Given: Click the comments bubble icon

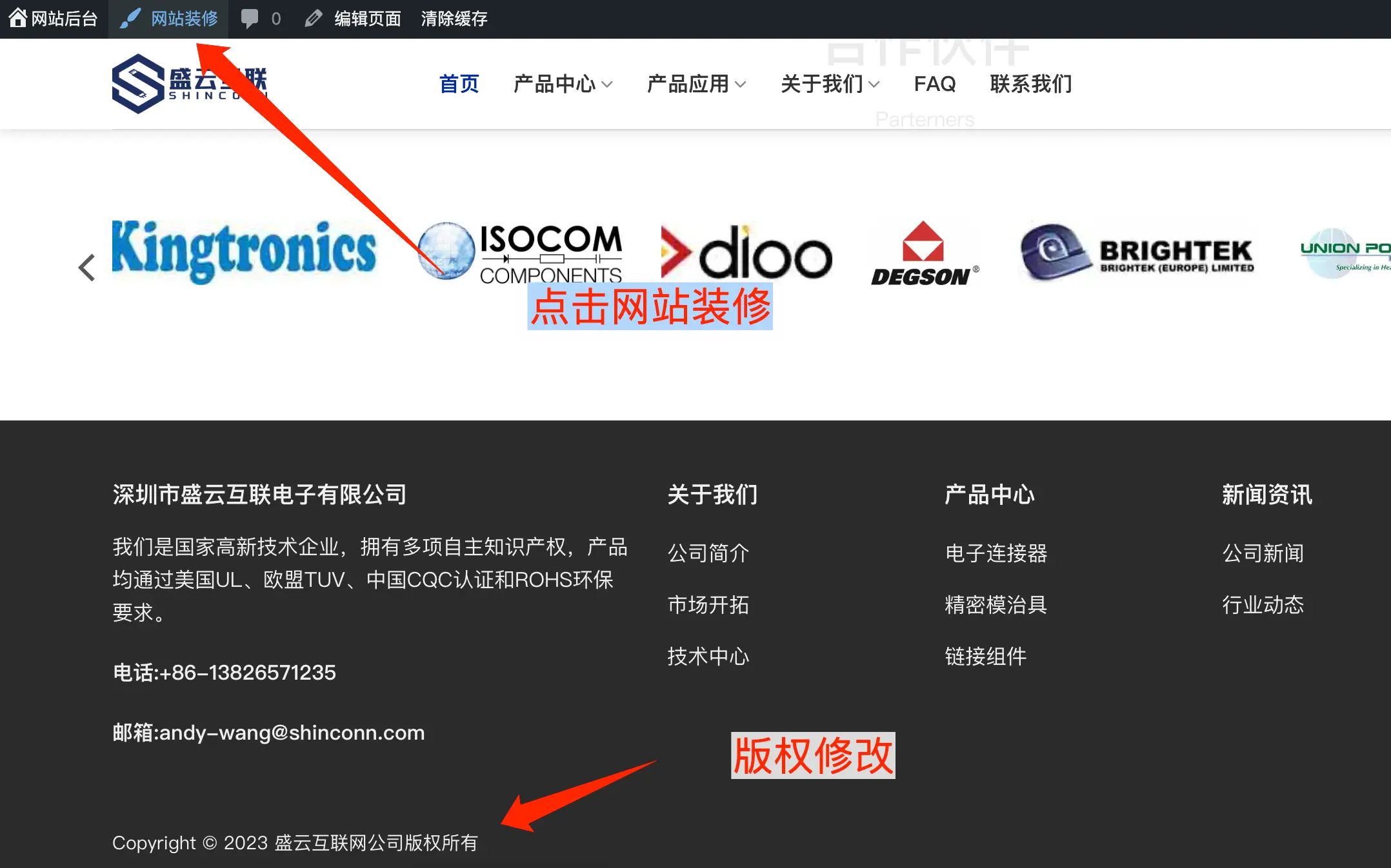Looking at the screenshot, I should pyautogui.click(x=249, y=18).
